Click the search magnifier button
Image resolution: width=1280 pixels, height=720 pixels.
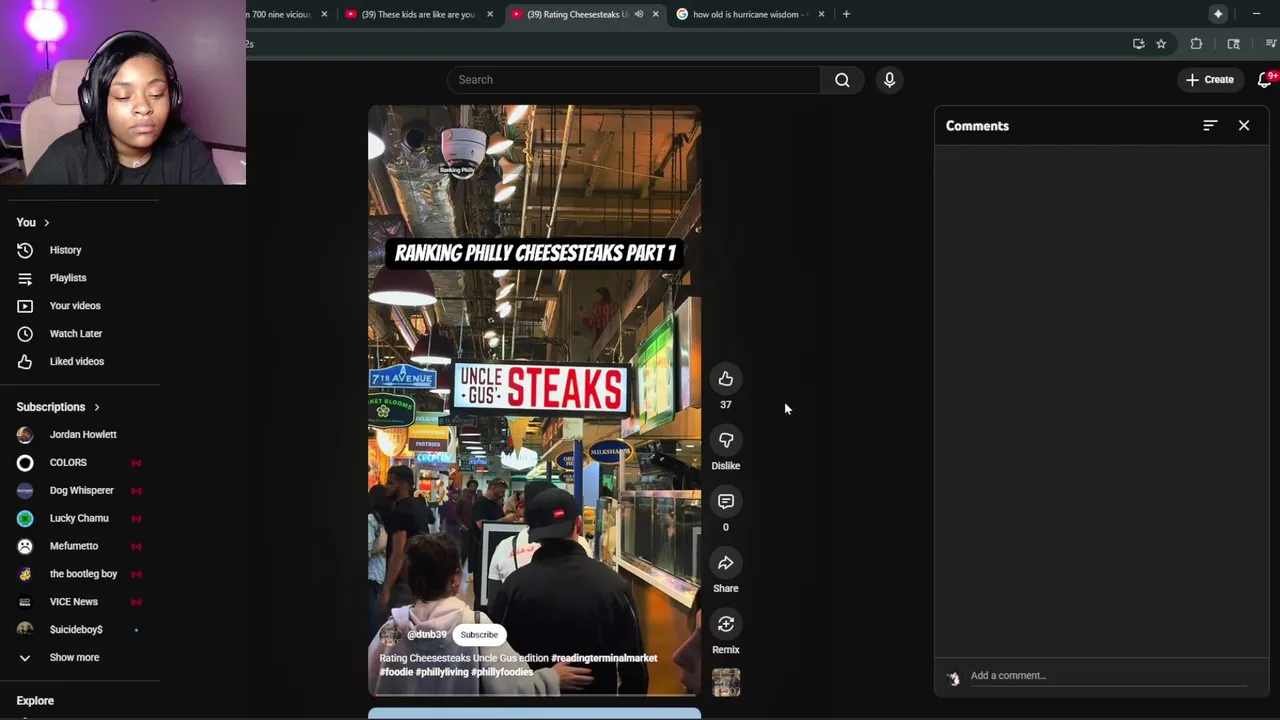click(842, 80)
